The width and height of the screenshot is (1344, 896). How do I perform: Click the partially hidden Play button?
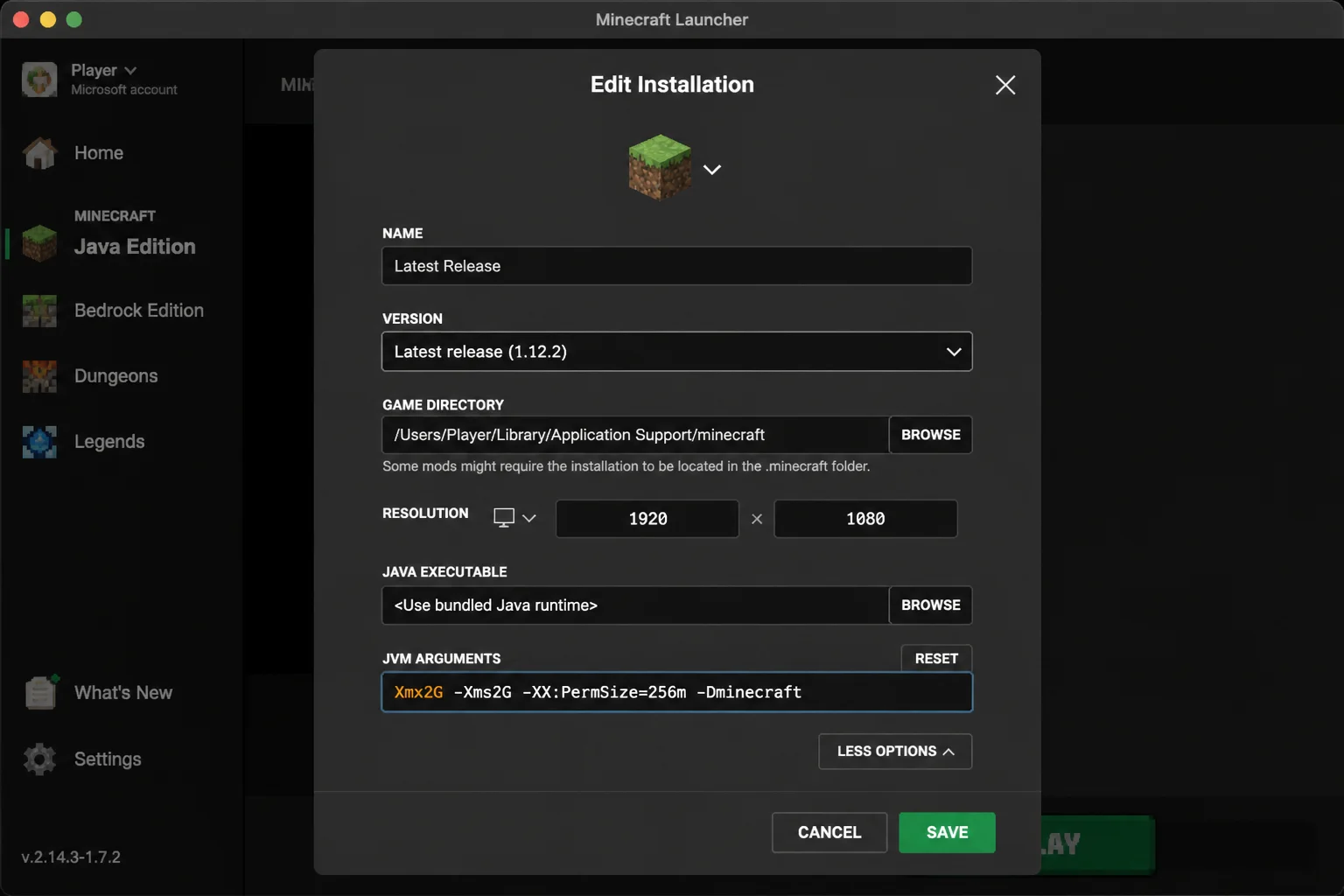pos(1097,844)
